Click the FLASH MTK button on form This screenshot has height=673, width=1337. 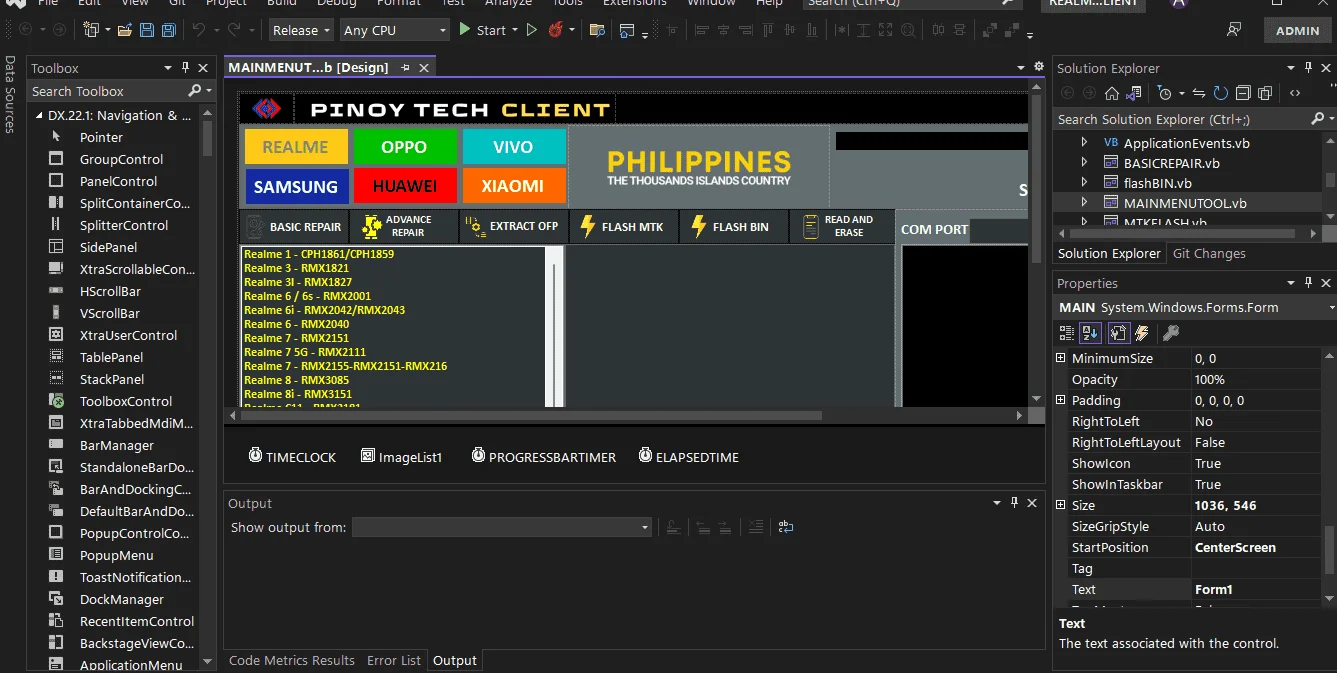click(623, 227)
